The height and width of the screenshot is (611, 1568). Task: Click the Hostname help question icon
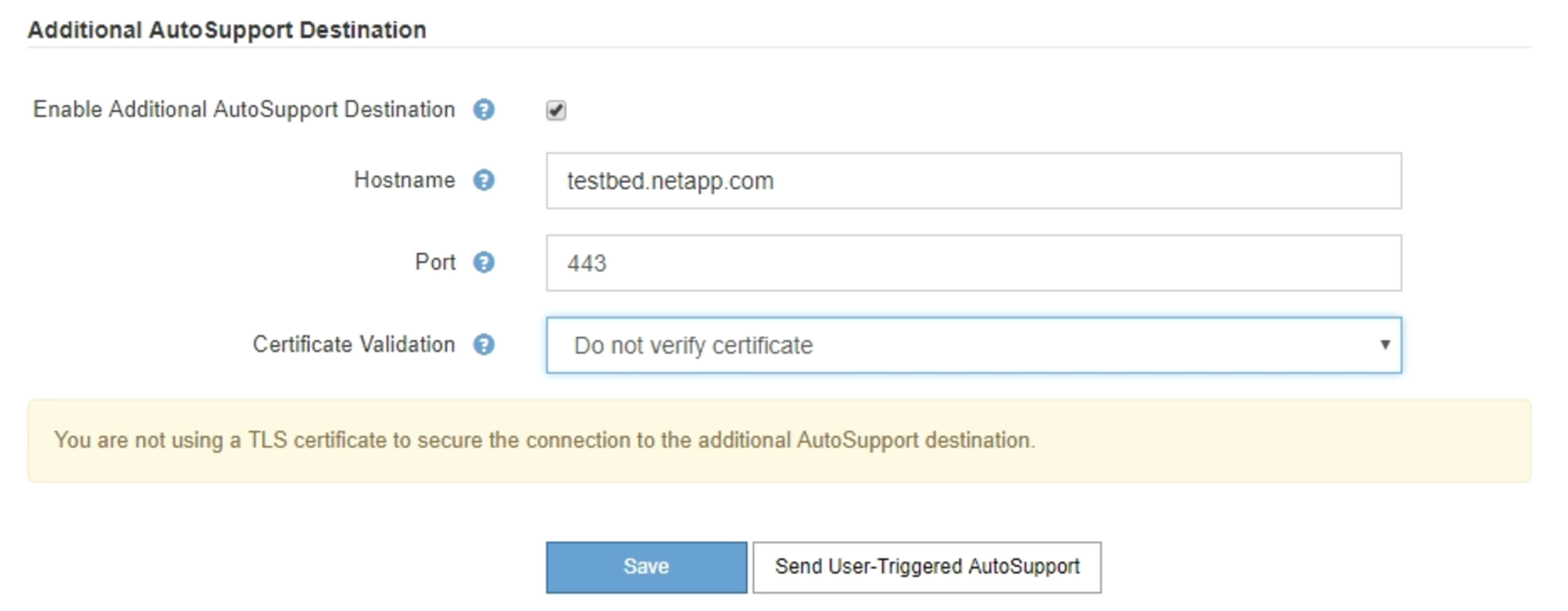coord(483,181)
